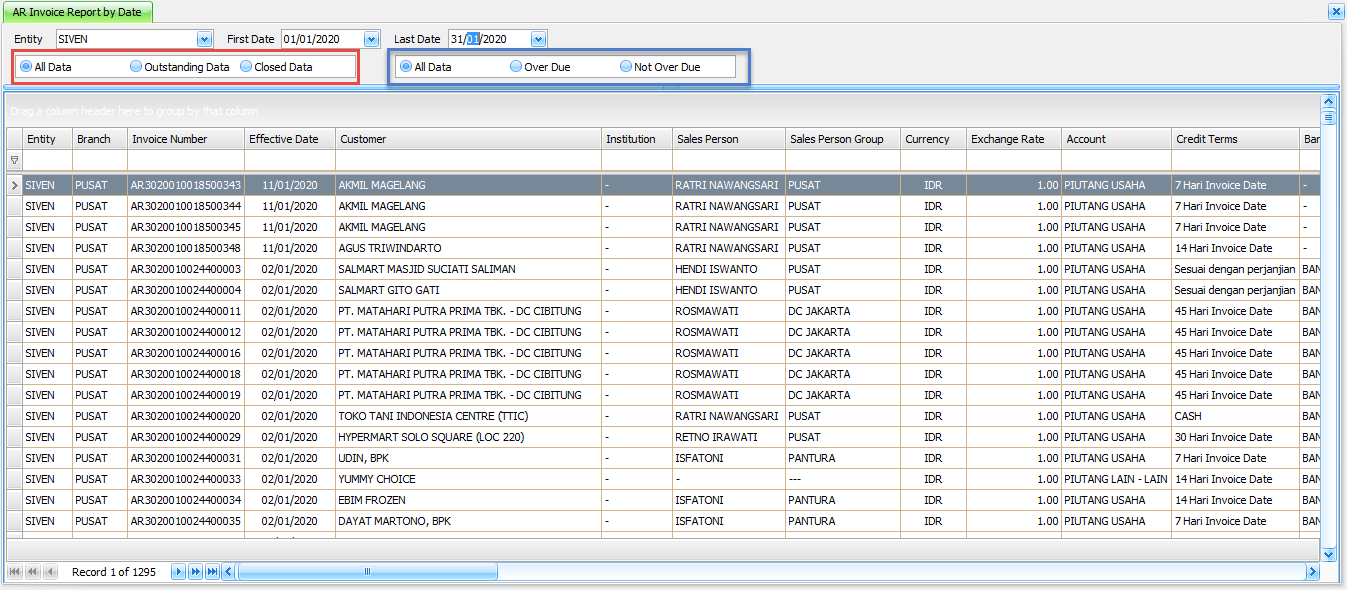Click filter cell under Sales Person column
Image resolution: width=1347 pixels, height=590 pixels.
pos(728,160)
